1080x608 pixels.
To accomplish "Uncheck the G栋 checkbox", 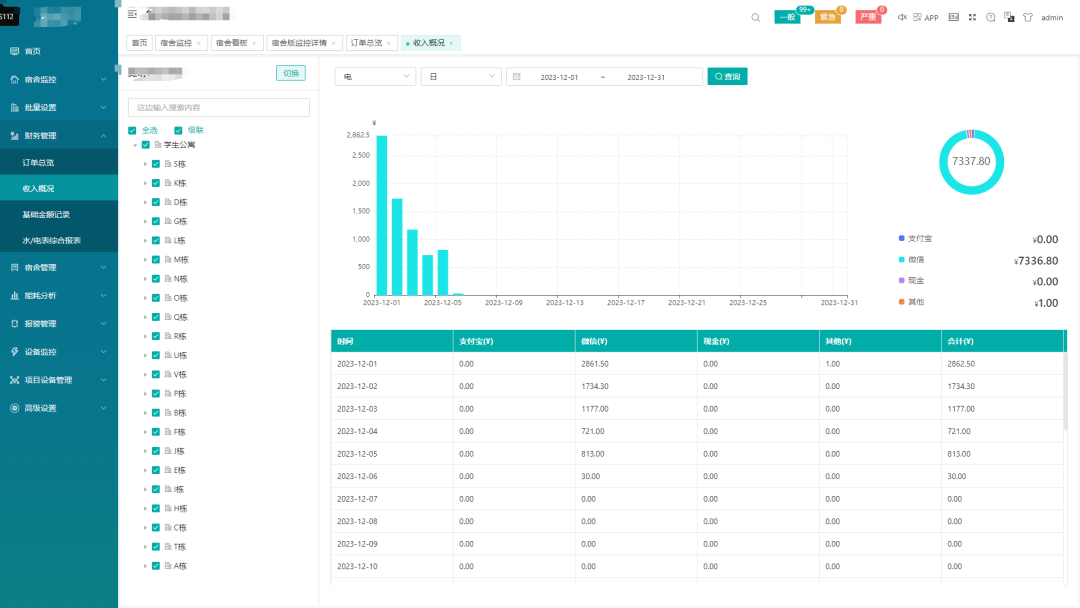I will [156, 221].
